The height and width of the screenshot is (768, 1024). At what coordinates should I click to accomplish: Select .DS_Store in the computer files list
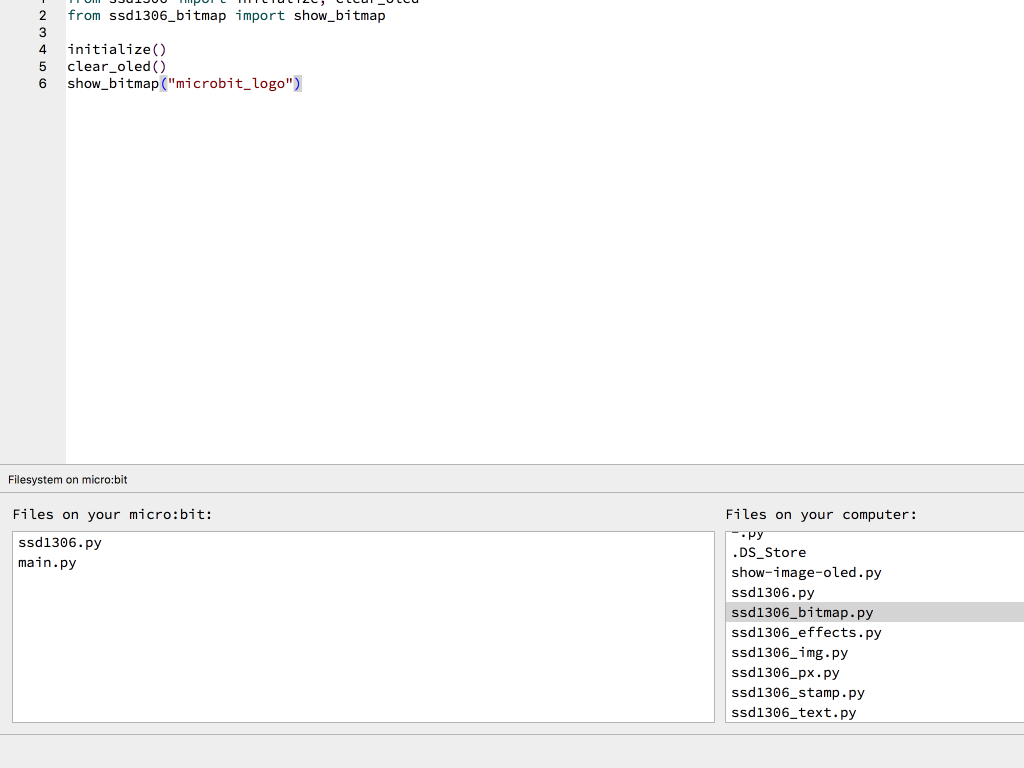point(769,552)
